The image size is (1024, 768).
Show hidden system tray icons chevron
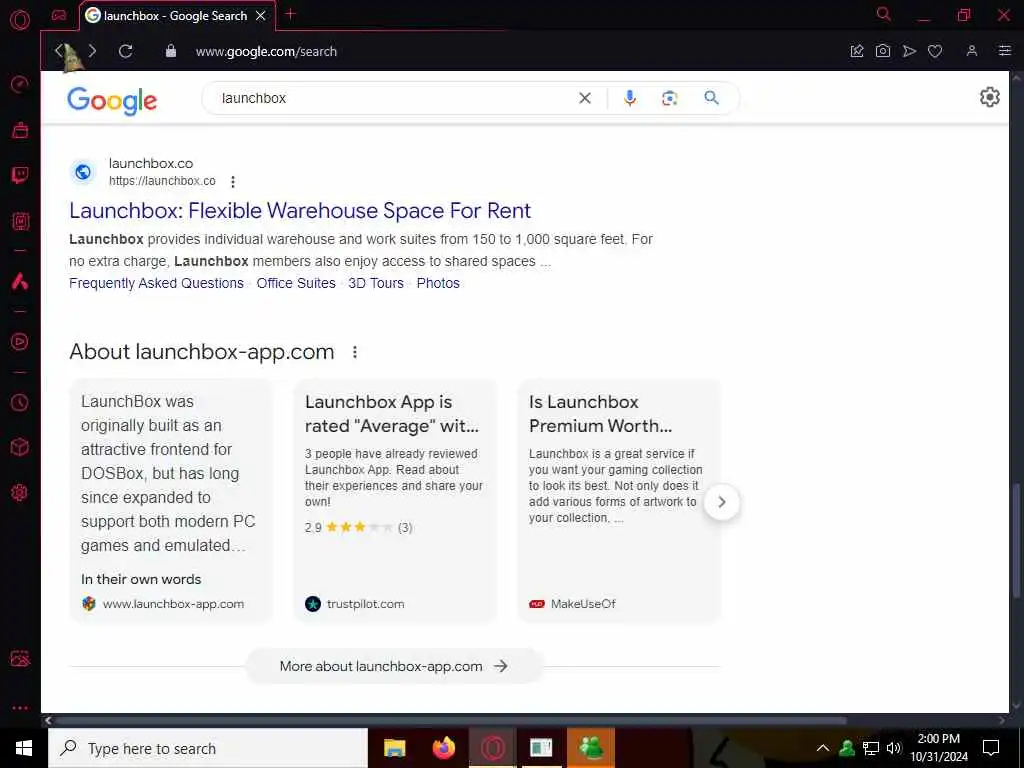[823, 748]
